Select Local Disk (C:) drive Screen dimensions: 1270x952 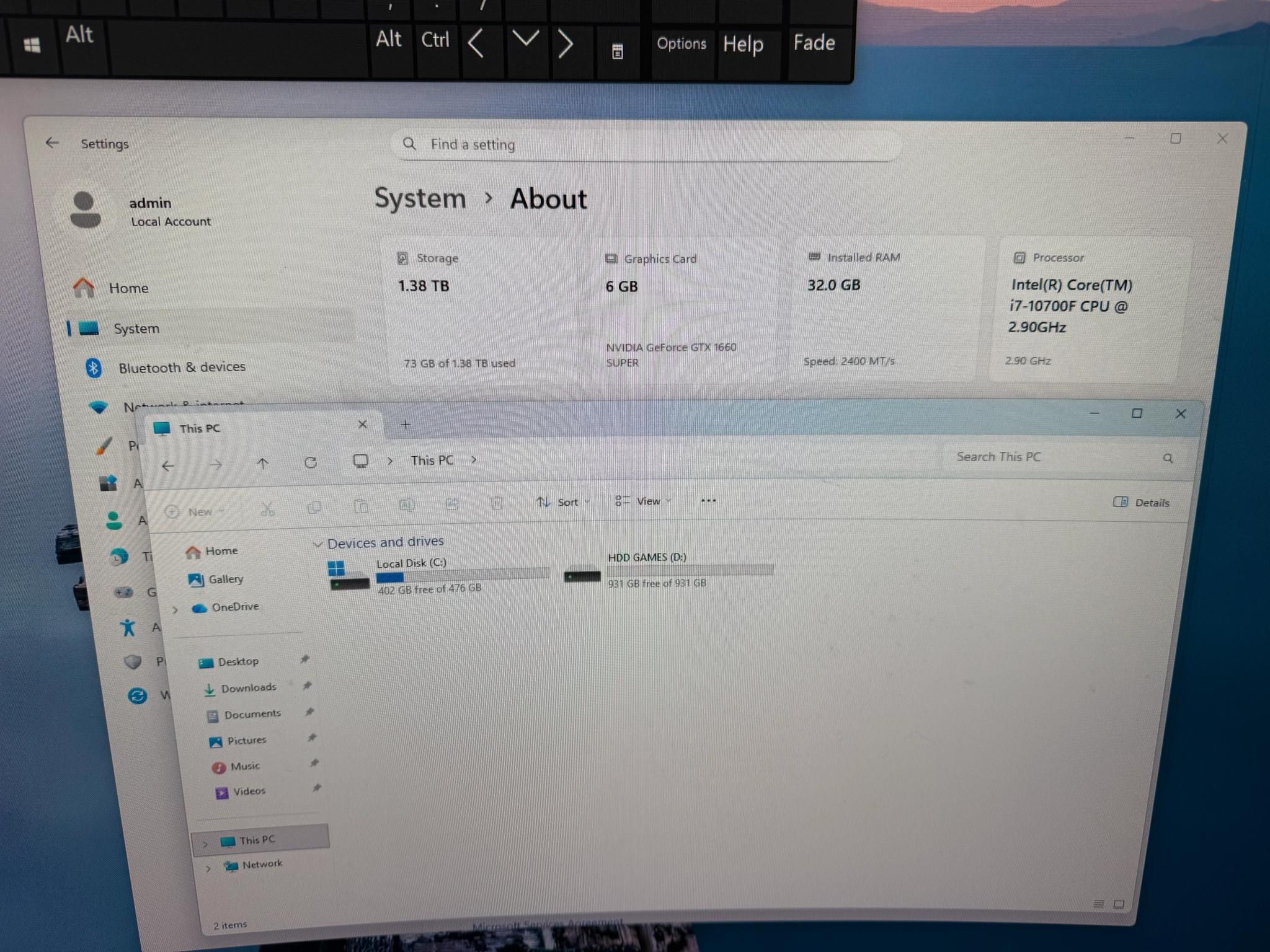coord(438,576)
